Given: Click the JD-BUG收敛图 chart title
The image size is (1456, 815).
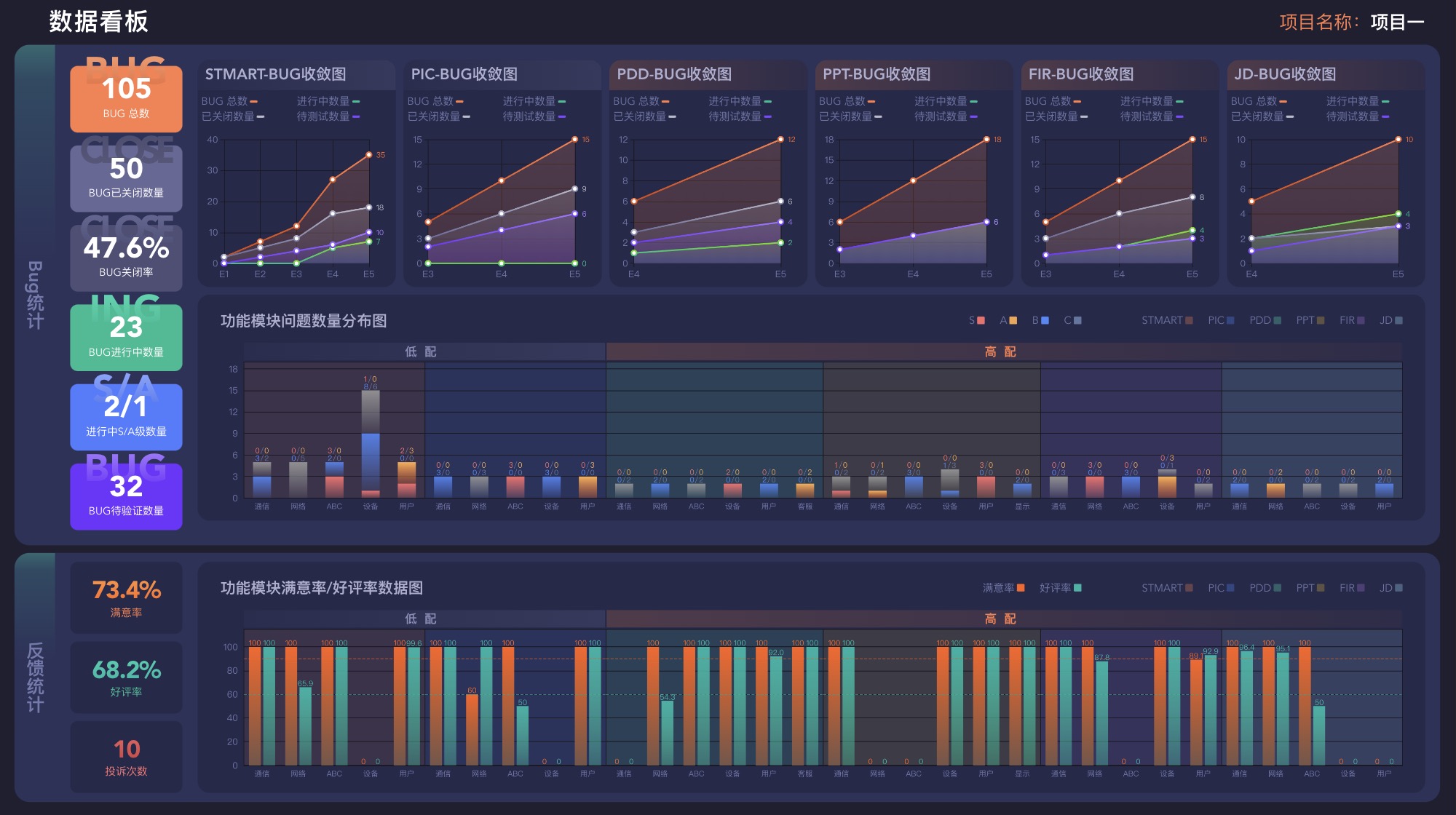Looking at the screenshot, I should point(1284,74).
